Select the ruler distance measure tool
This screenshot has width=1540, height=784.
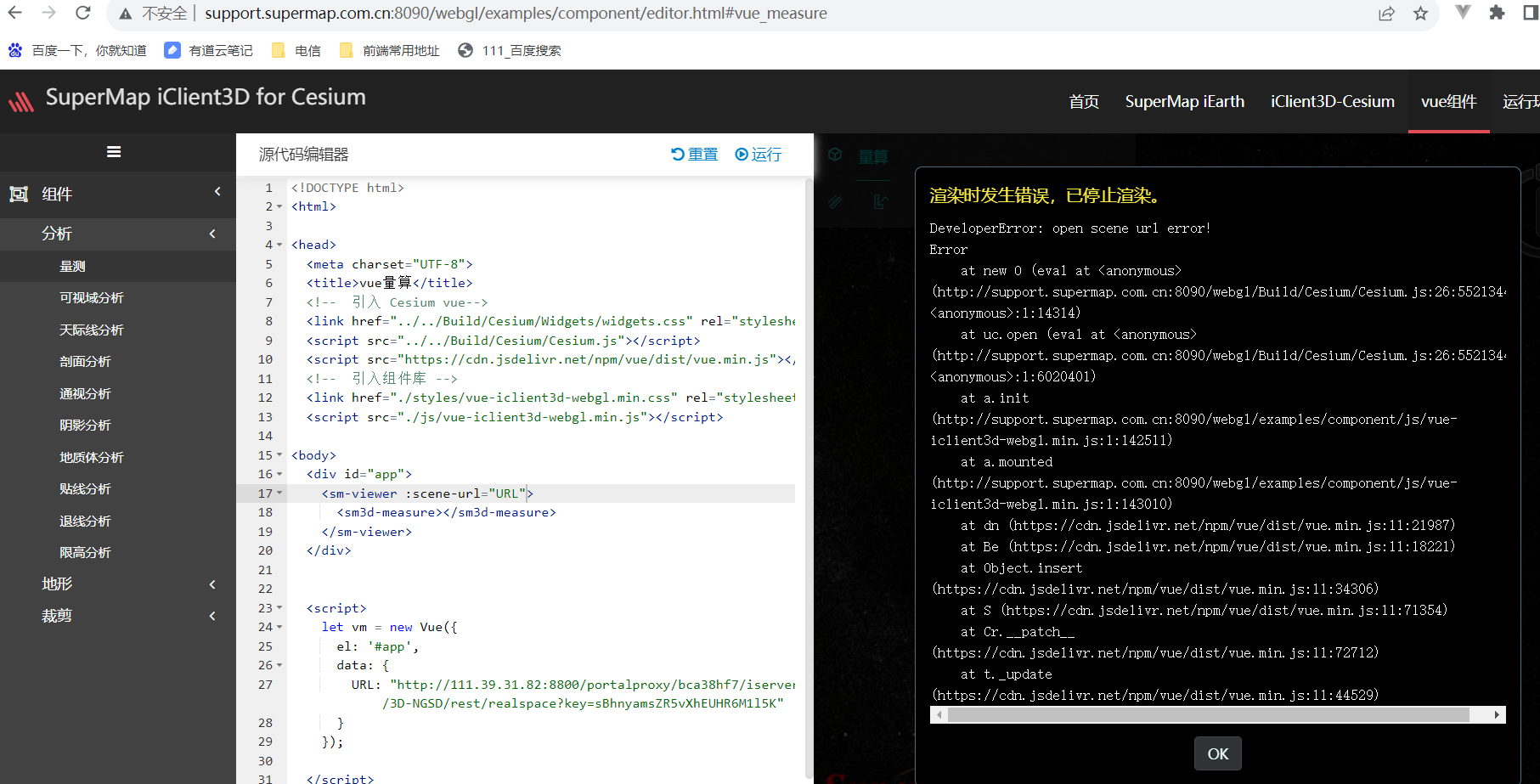coord(836,201)
